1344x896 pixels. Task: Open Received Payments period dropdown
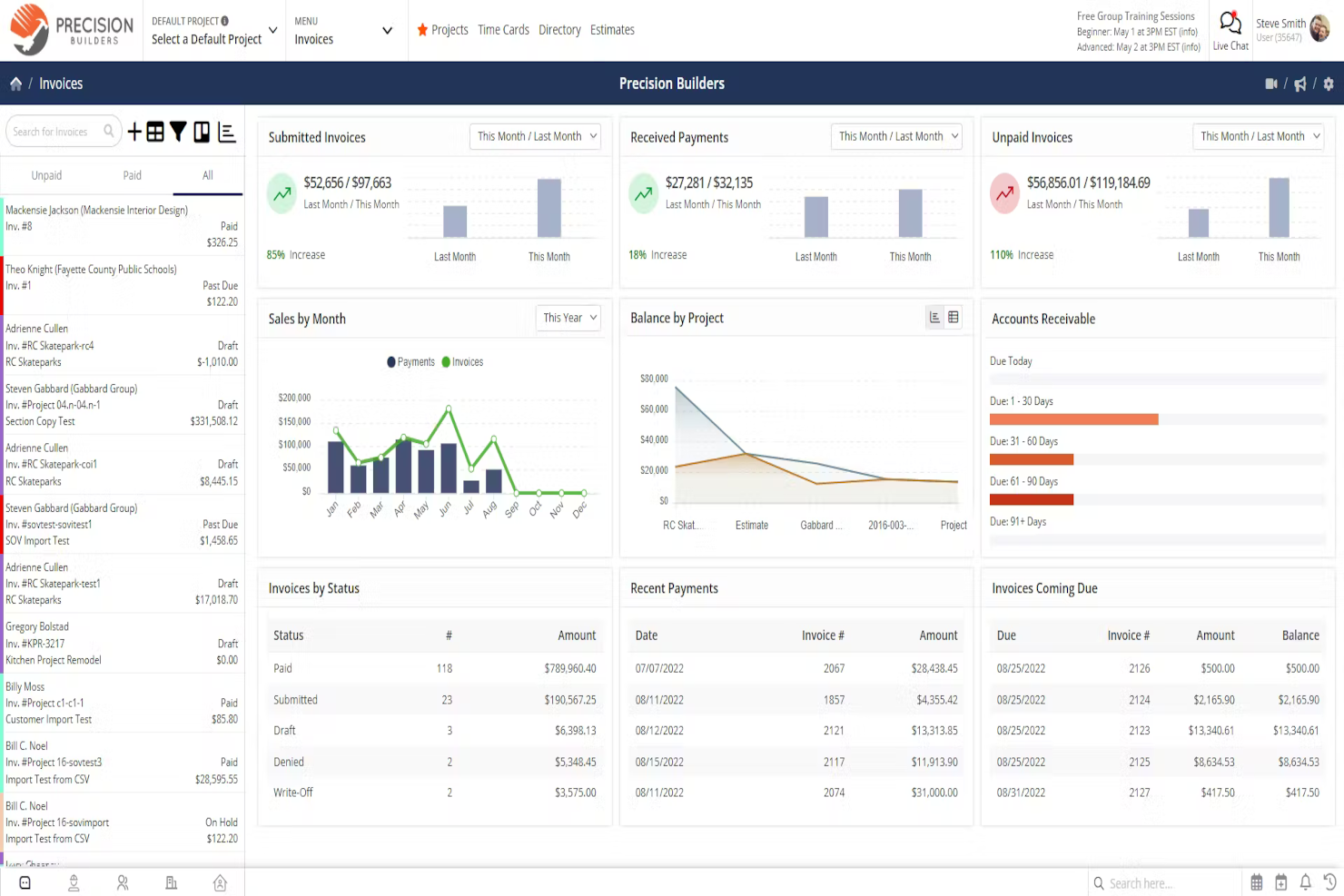point(897,136)
